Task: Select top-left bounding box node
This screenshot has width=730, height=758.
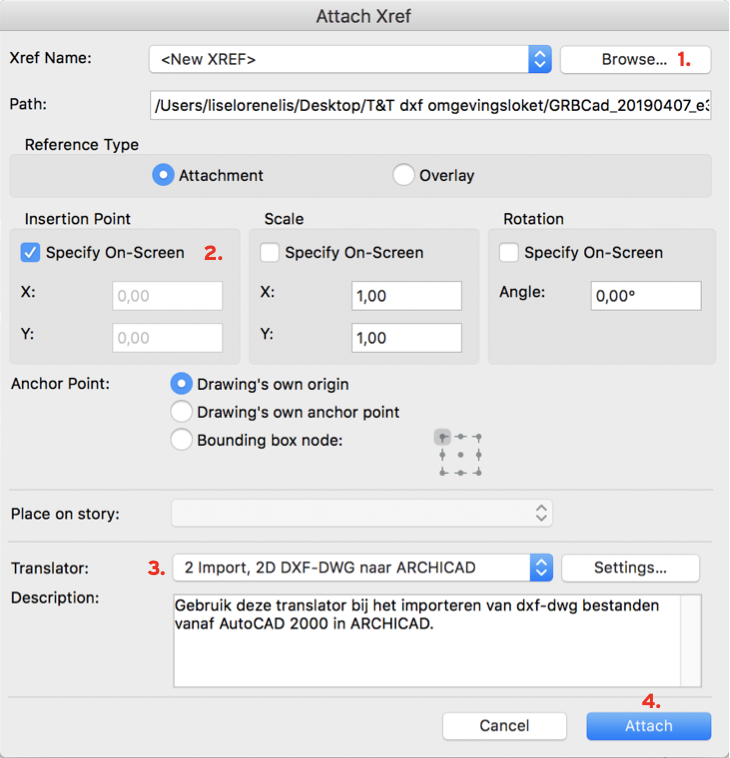Action: click(442, 437)
